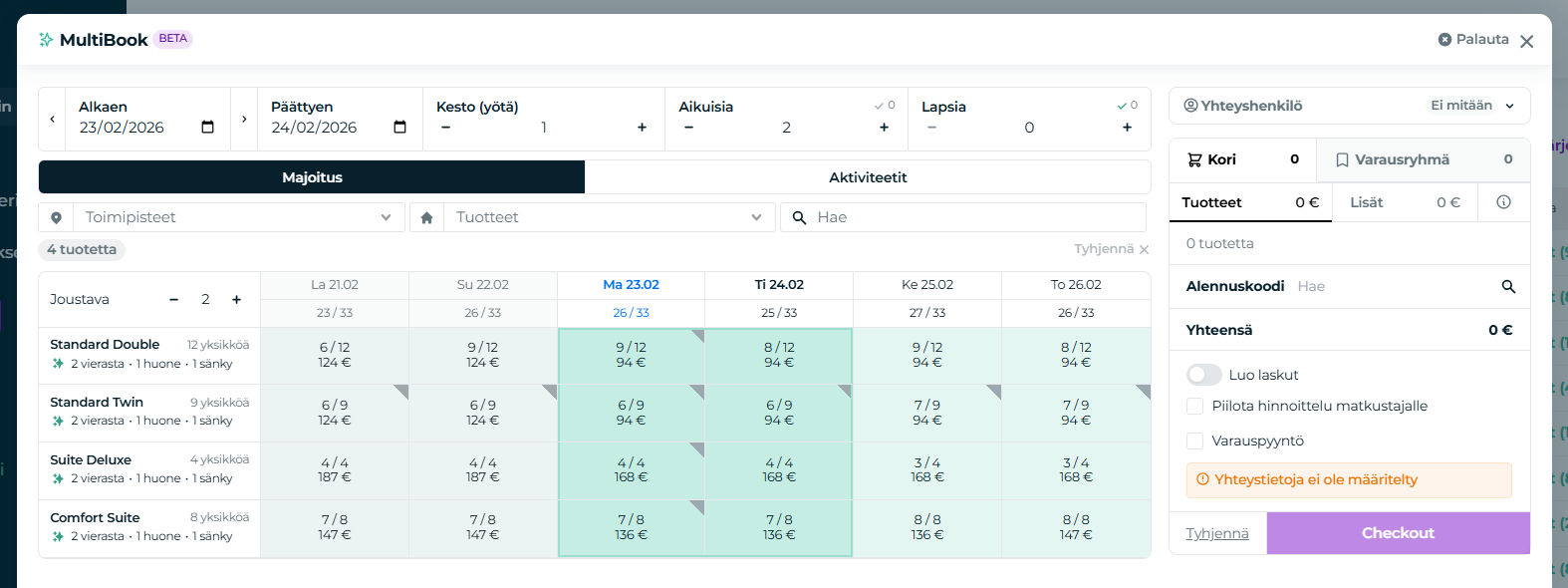Enable the Varauspyyntö checkbox
Viewport: 1568px width, 588px height.
(1194, 441)
